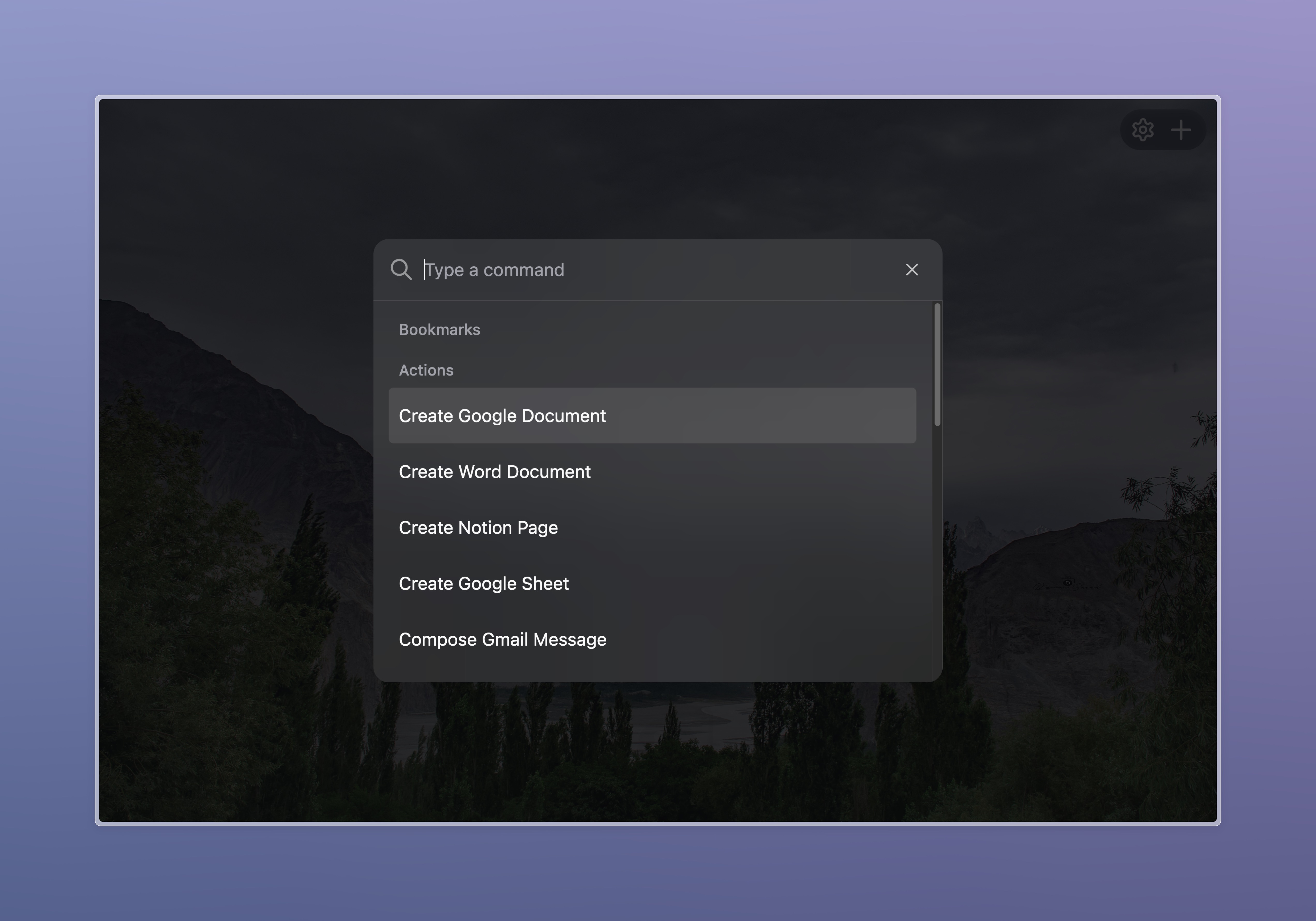Click the command list scrollbar thumb
Image resolution: width=1316 pixels, height=921 pixels.
(x=937, y=365)
